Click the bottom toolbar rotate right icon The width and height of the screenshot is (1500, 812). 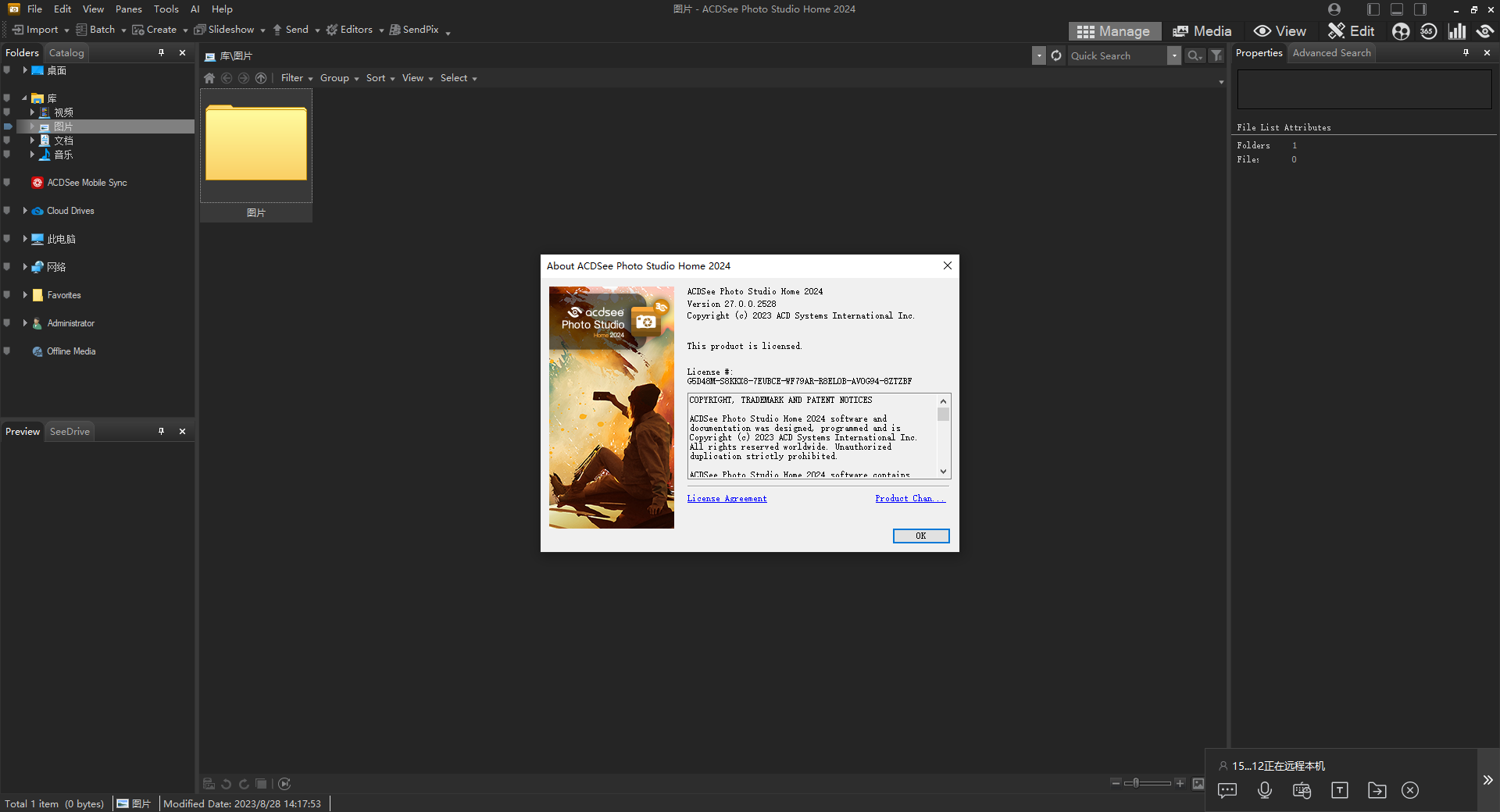coord(244,784)
